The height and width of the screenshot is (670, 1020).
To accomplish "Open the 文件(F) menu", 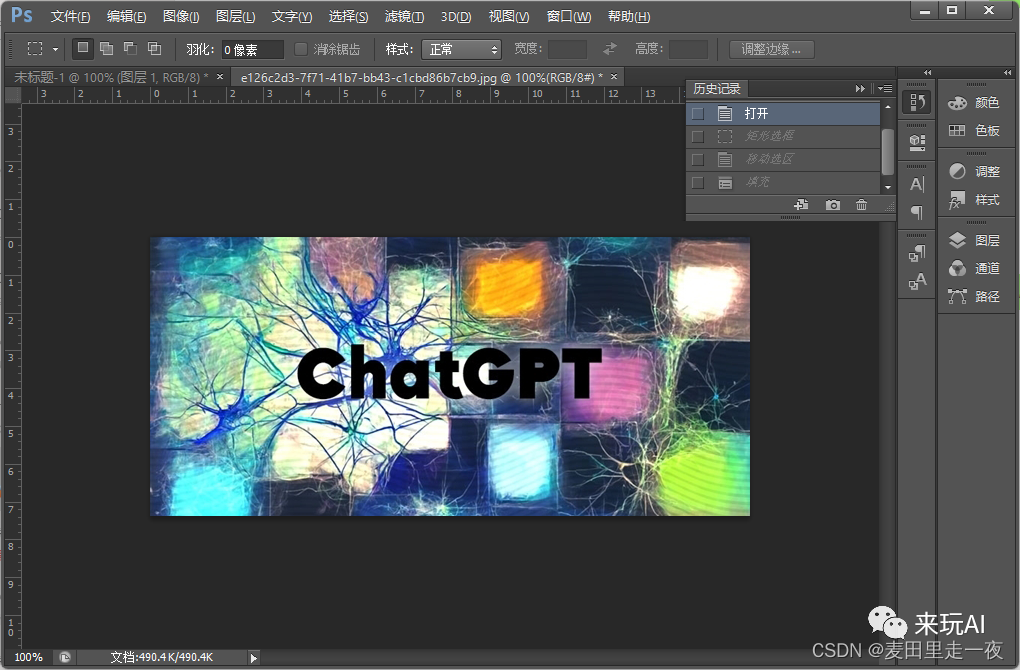I will pyautogui.click(x=70, y=16).
